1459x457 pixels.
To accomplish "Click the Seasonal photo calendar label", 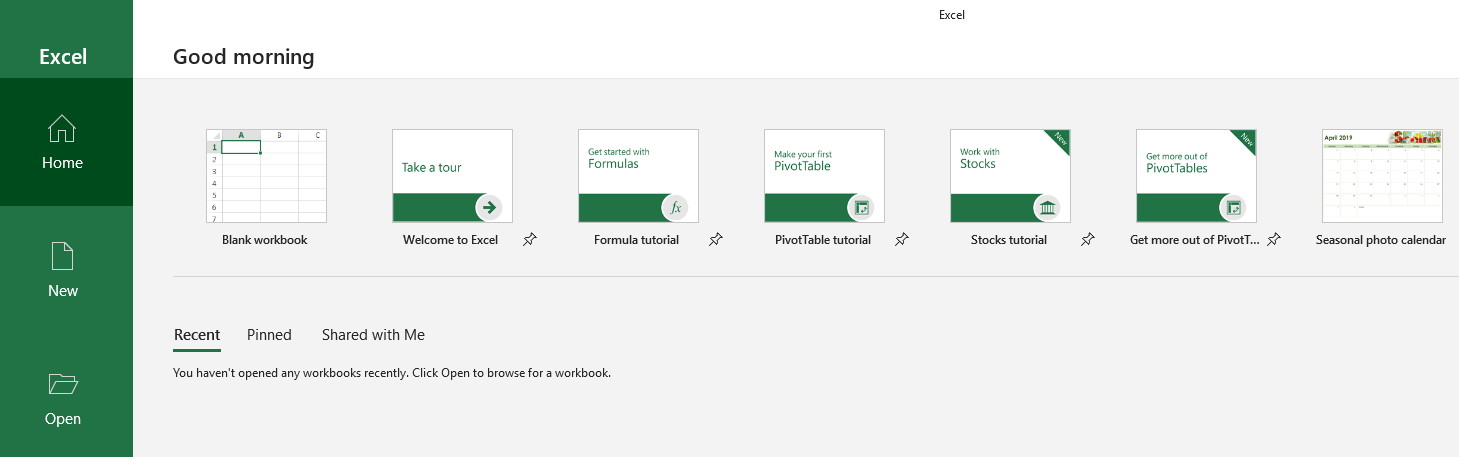I will [1381, 240].
